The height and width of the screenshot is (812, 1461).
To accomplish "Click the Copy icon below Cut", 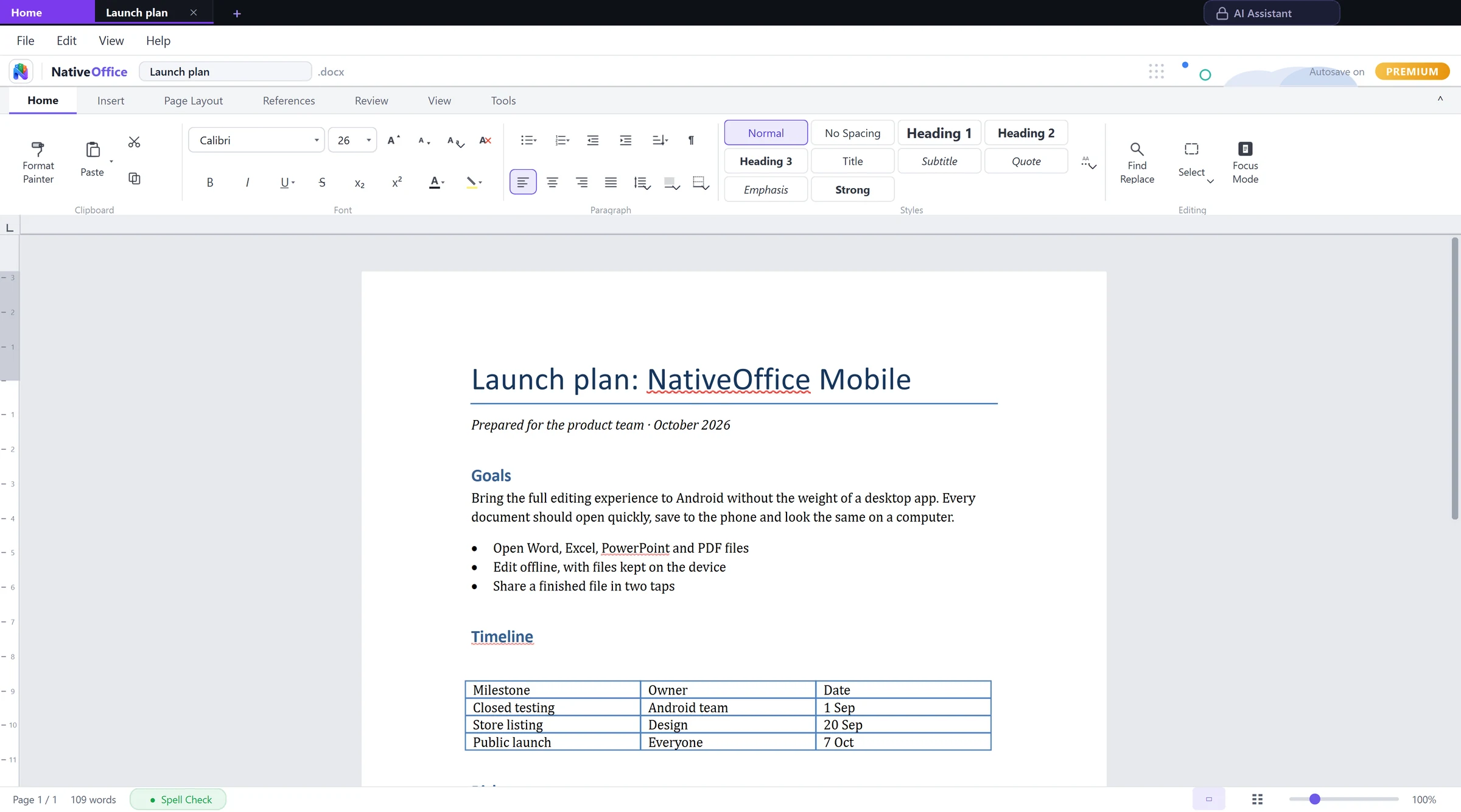I will coord(134,178).
